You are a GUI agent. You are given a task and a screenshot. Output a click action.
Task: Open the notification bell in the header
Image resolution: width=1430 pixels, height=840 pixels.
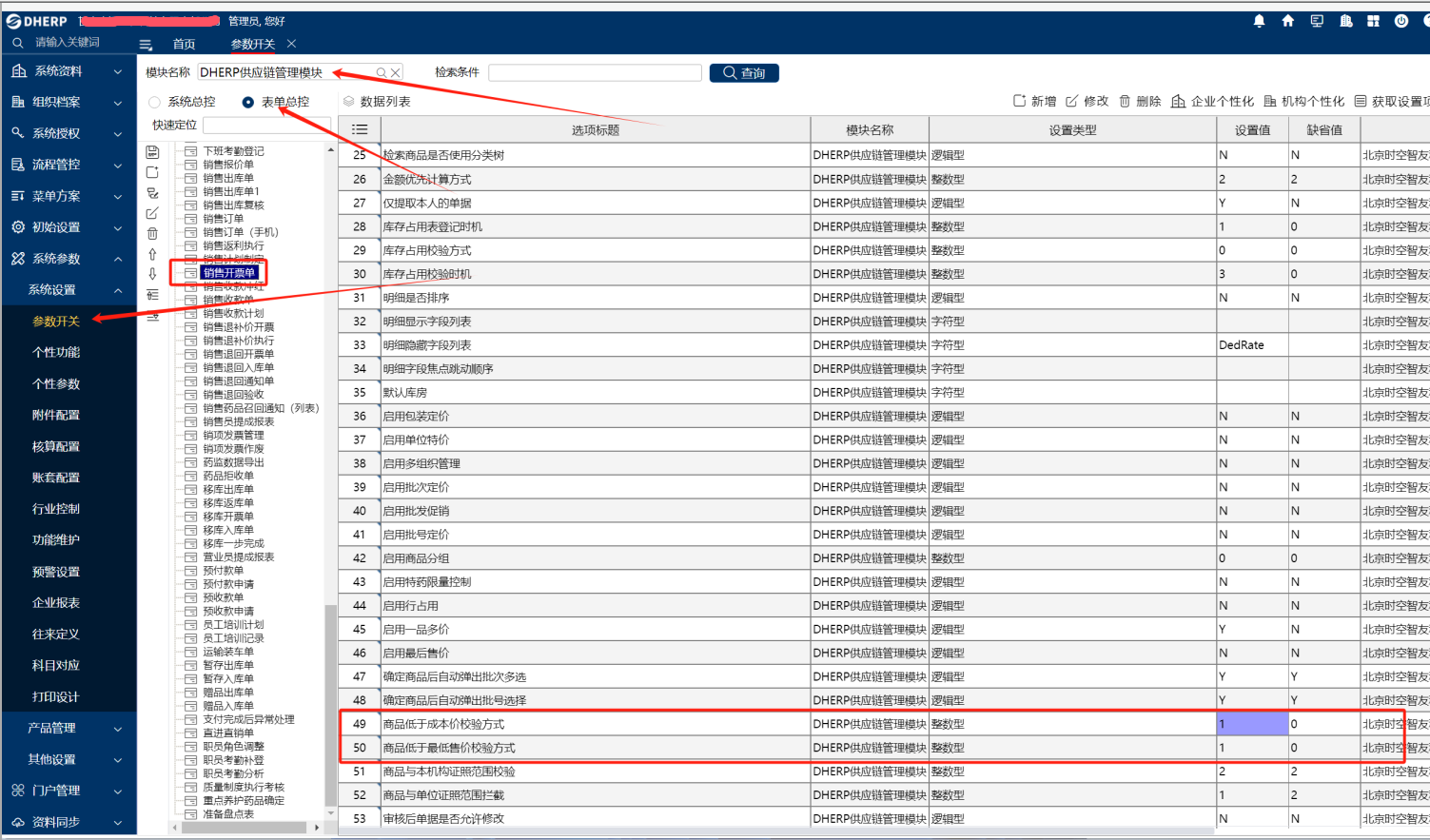tap(1259, 21)
